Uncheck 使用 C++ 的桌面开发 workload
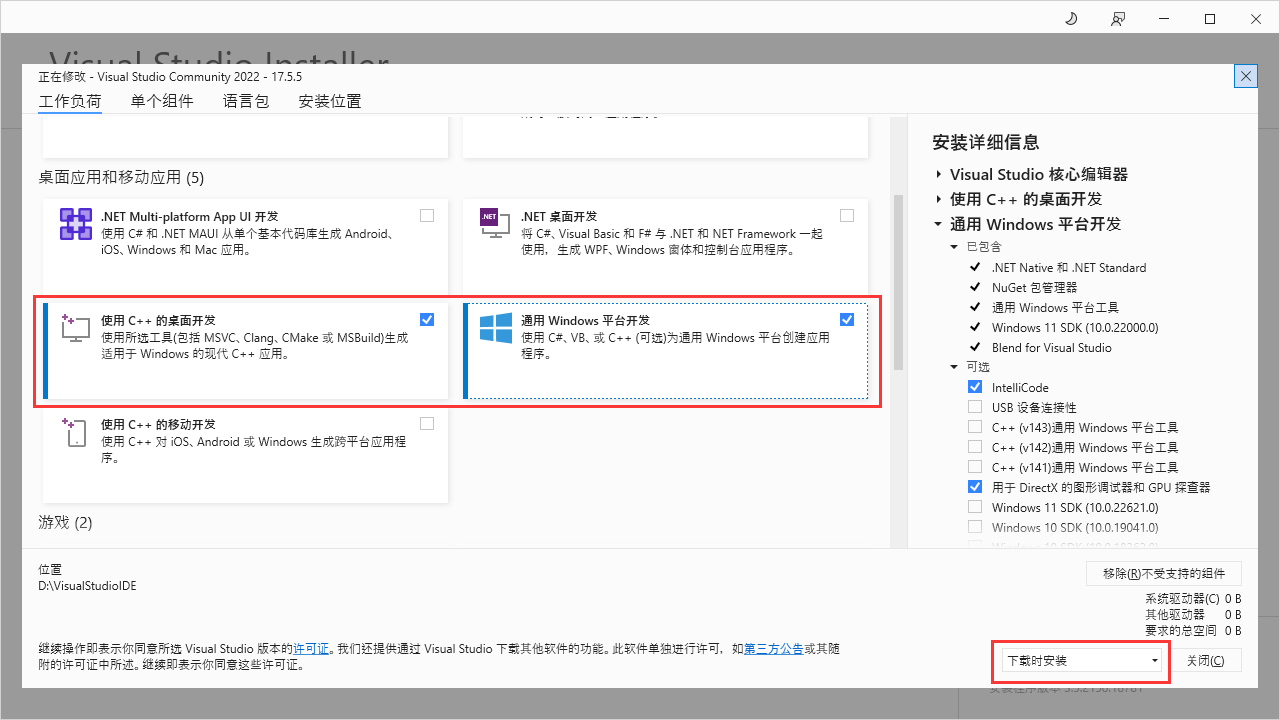The width and height of the screenshot is (1280, 720). 427,319
